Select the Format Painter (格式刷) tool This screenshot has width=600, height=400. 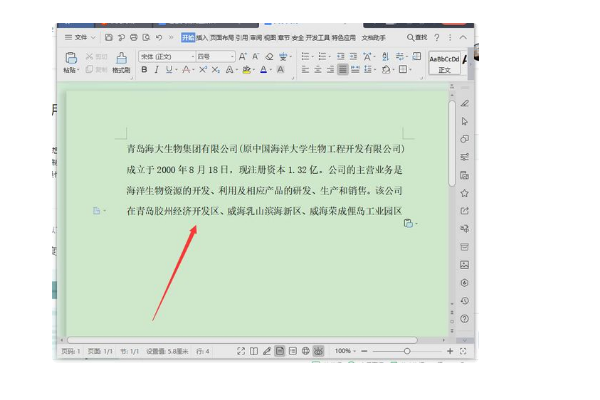(121, 62)
